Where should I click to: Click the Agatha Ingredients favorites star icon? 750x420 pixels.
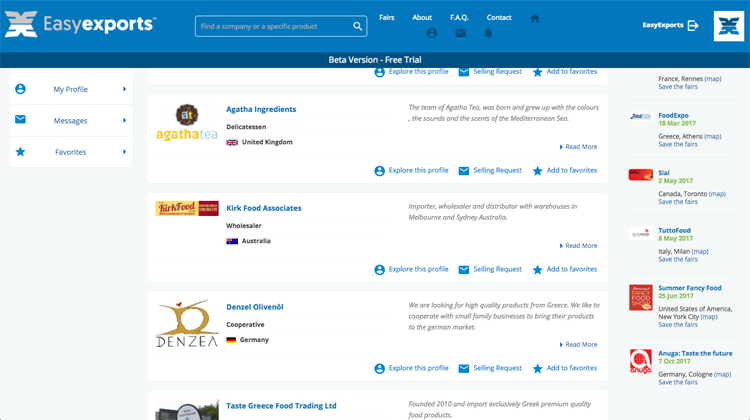pos(538,171)
